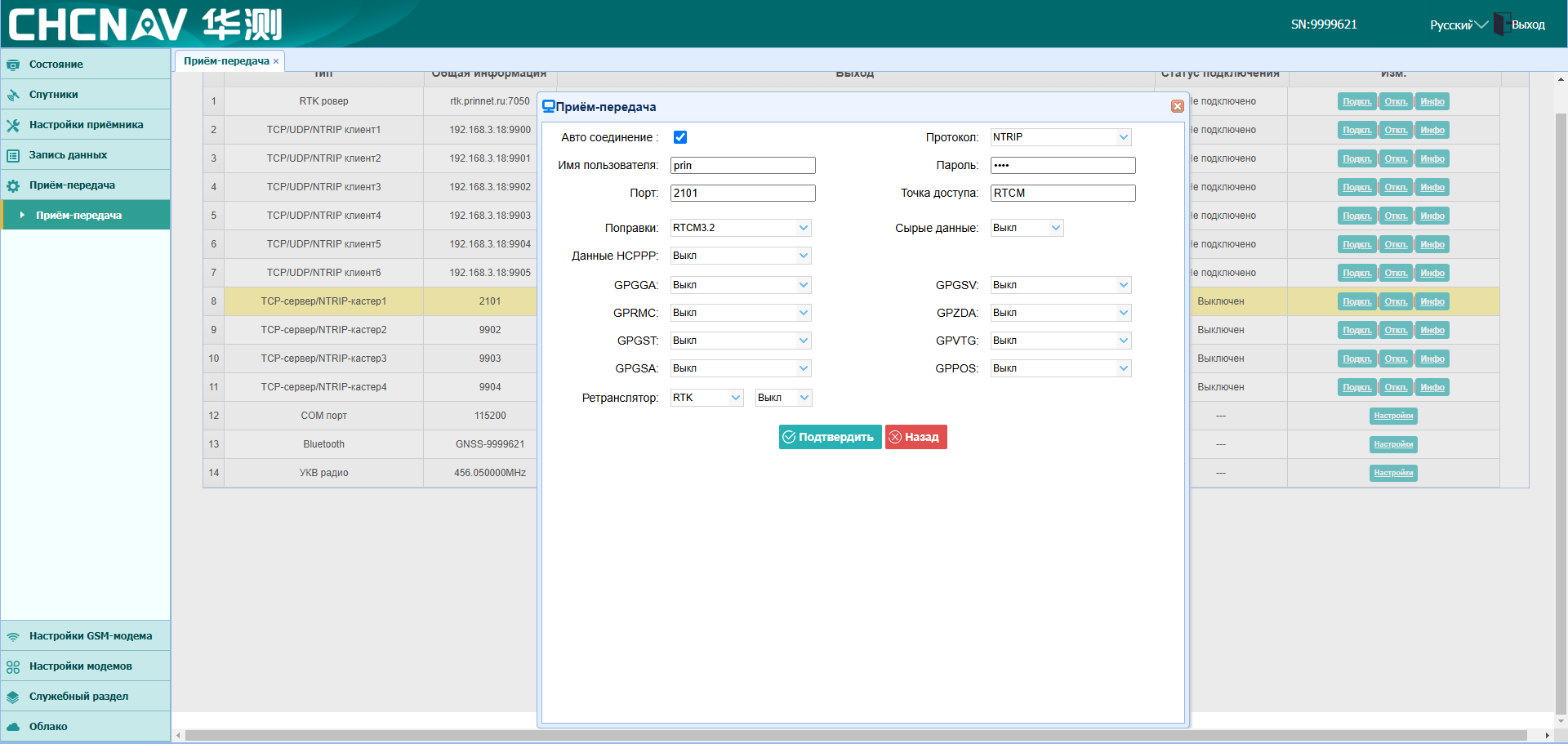Click the rtk.prinnet.ru:7050 cell

coord(490,101)
